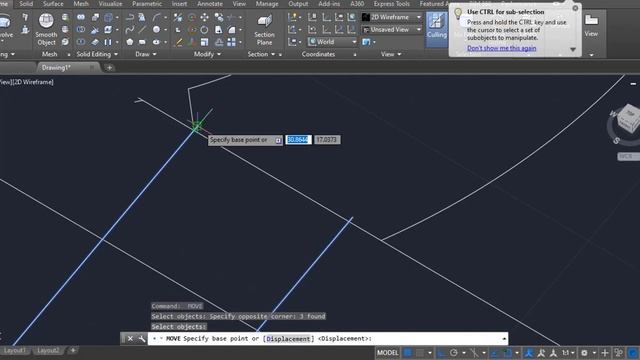Click the Fillet edge tool
Image resolution: width=640 pixels, height=360 pixels.
pos(231,29)
